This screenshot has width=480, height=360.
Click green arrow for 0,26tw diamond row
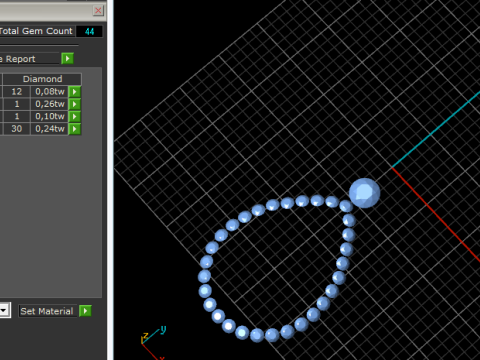75,104
